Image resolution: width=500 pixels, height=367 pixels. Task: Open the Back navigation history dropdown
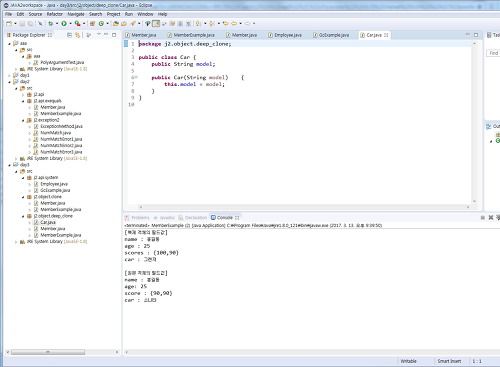pos(241,23)
